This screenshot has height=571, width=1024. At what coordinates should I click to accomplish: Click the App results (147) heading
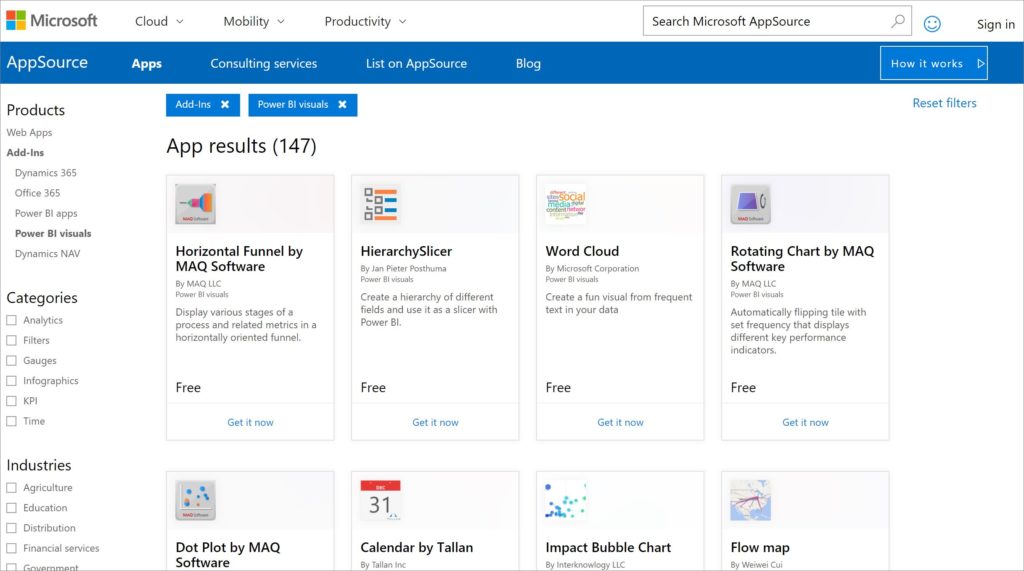[x=241, y=146]
